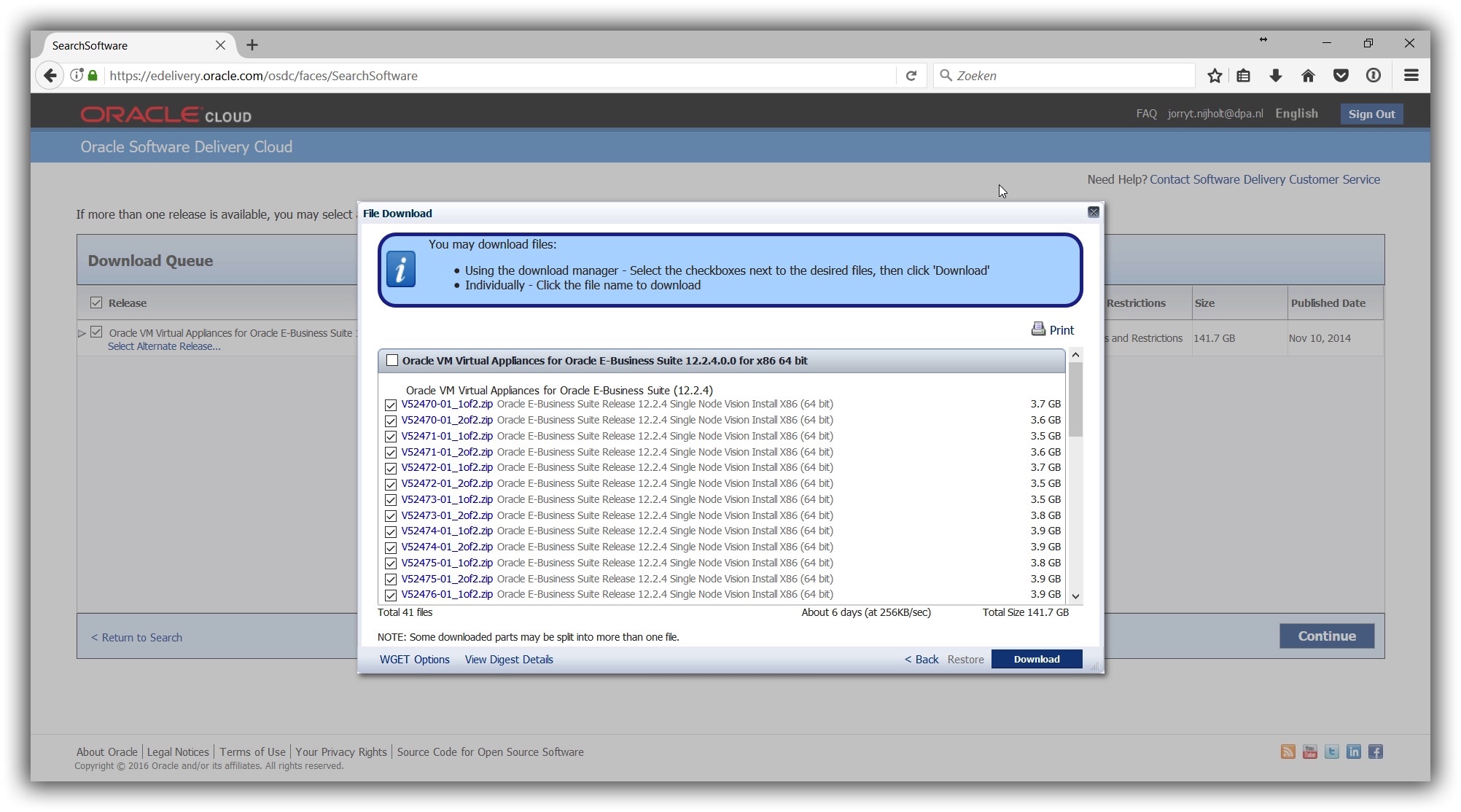Viewport: 1461px width, 812px height.
Task: Go to the home page icon
Action: click(1308, 76)
